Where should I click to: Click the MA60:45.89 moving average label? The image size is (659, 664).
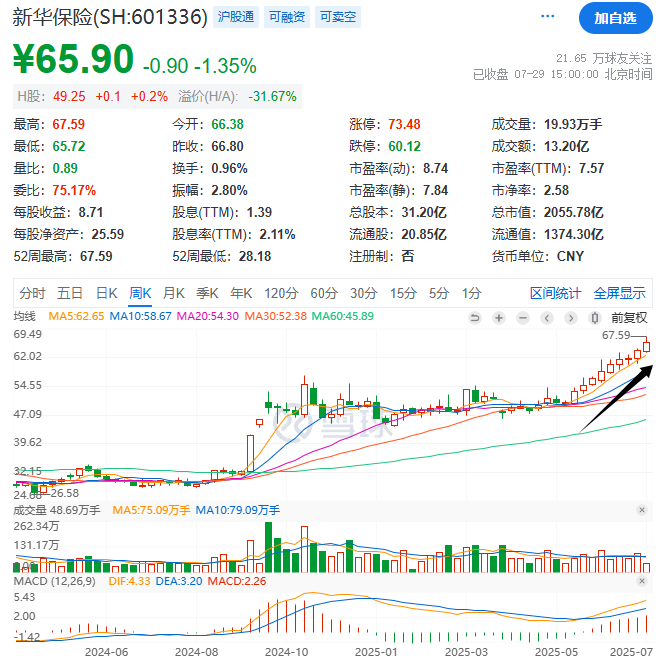(343, 316)
